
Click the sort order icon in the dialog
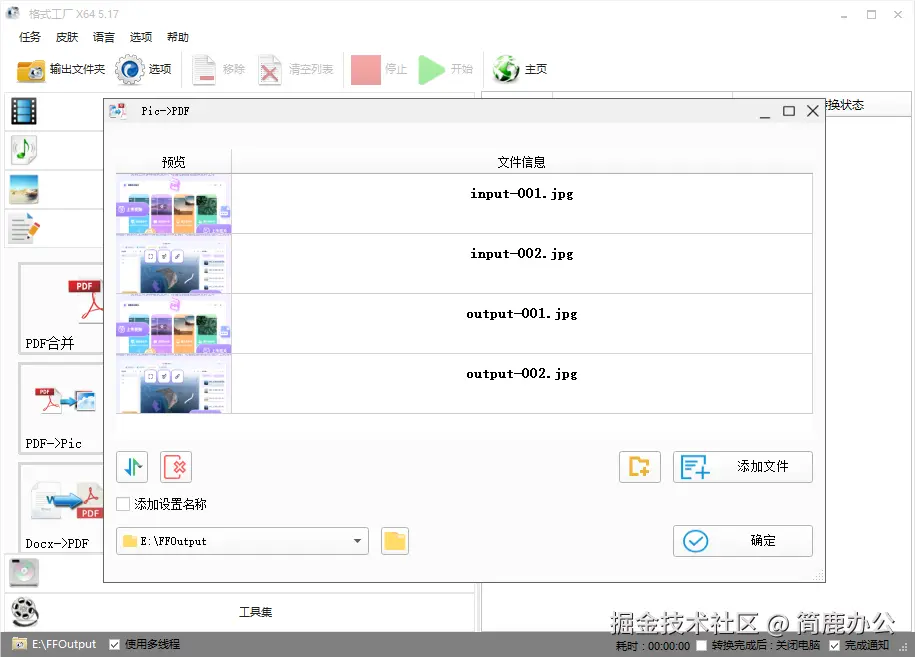click(x=131, y=466)
